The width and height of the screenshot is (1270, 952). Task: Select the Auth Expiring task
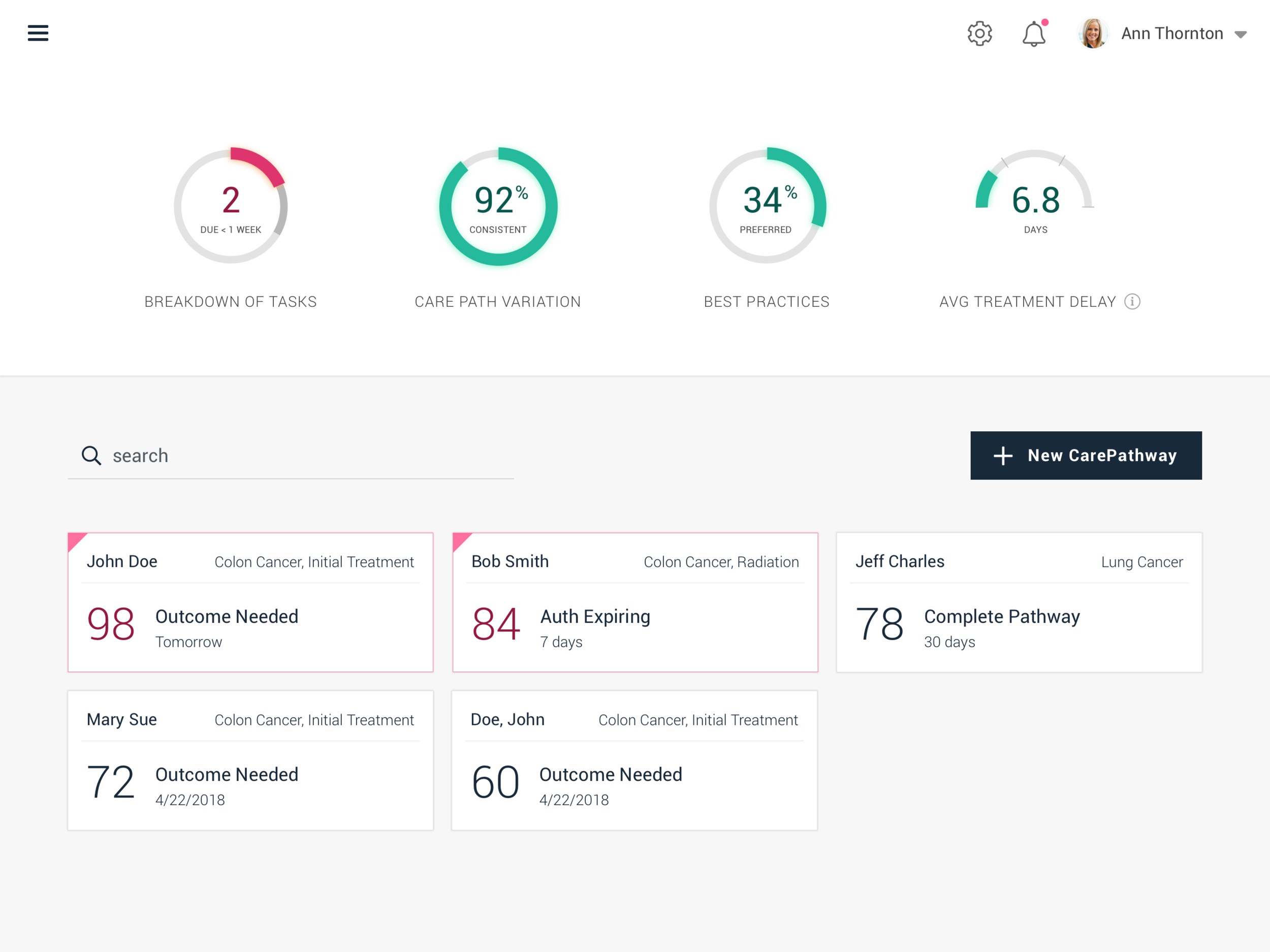(595, 628)
